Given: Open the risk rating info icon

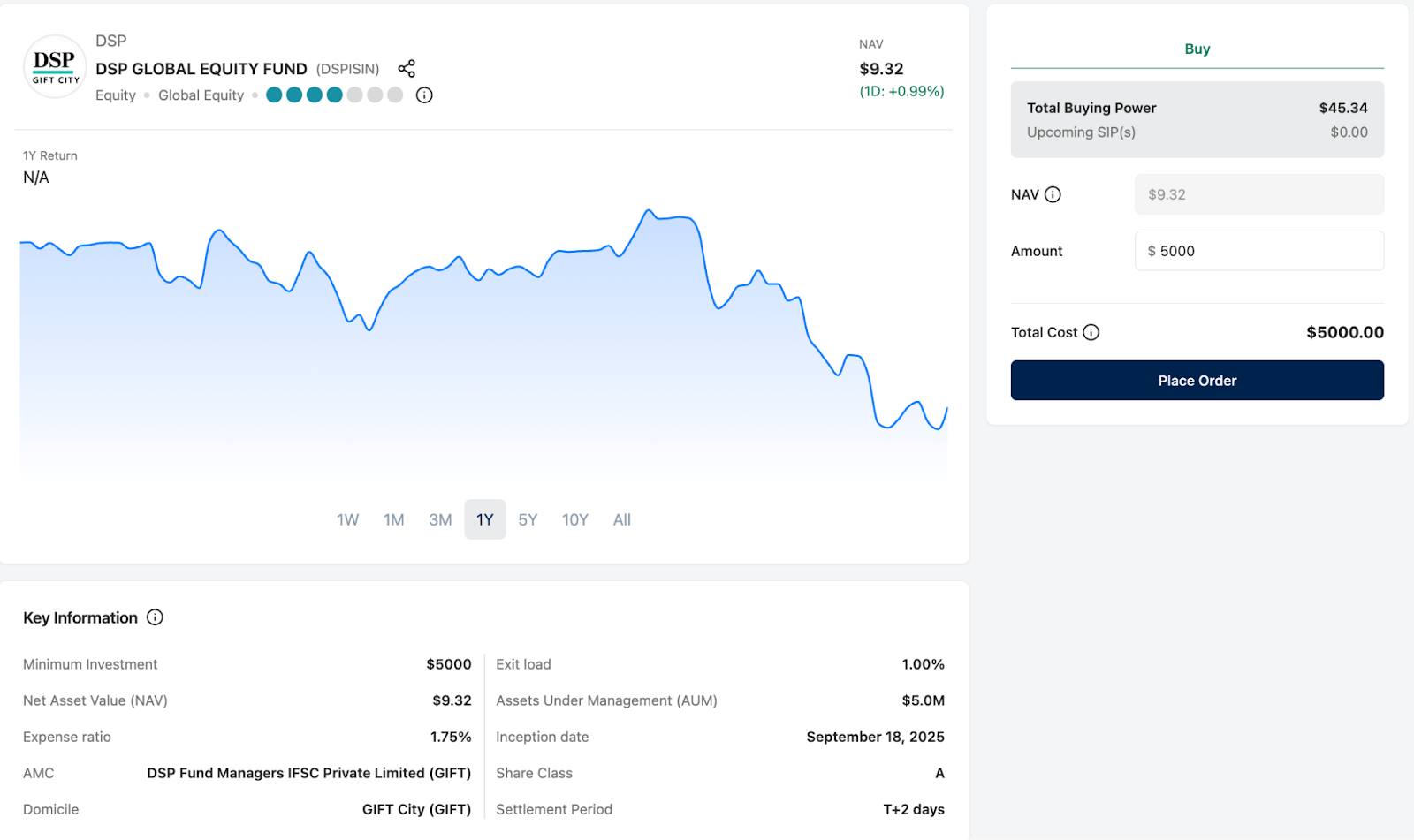Looking at the screenshot, I should point(424,95).
